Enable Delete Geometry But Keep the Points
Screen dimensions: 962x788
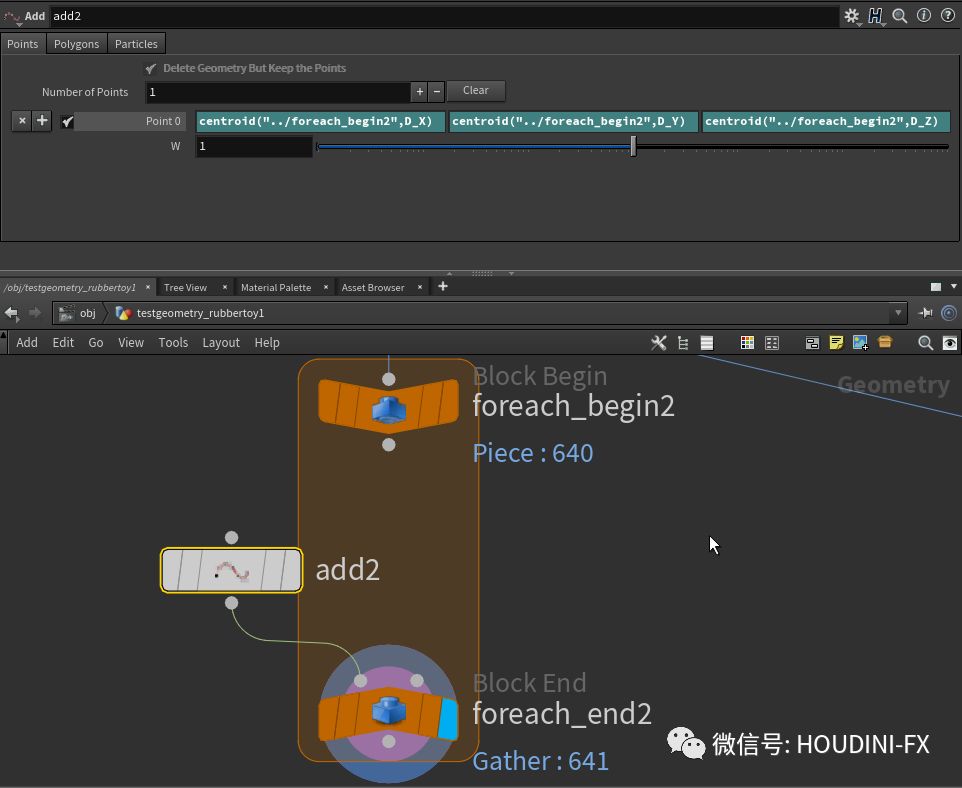151,68
